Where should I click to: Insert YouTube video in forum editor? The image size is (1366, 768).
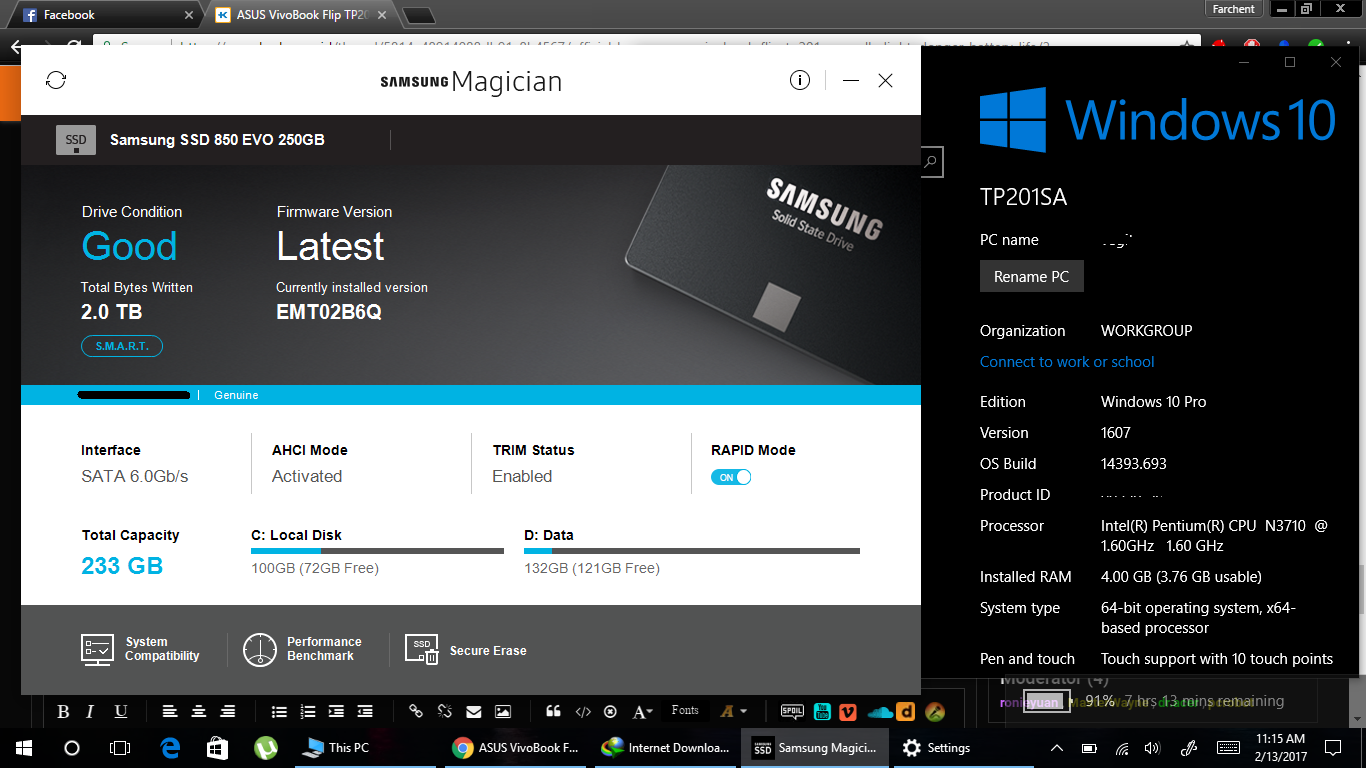pyautogui.click(x=821, y=712)
